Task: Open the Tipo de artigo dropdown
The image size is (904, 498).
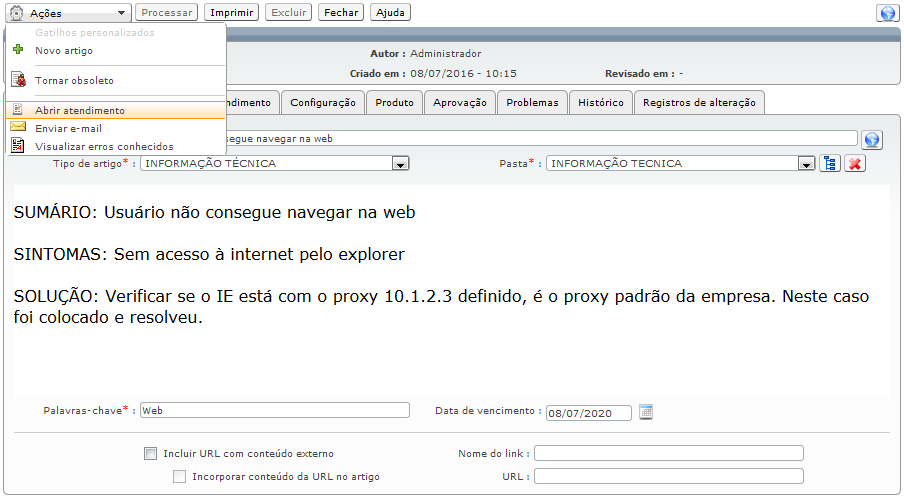Action: (x=400, y=164)
